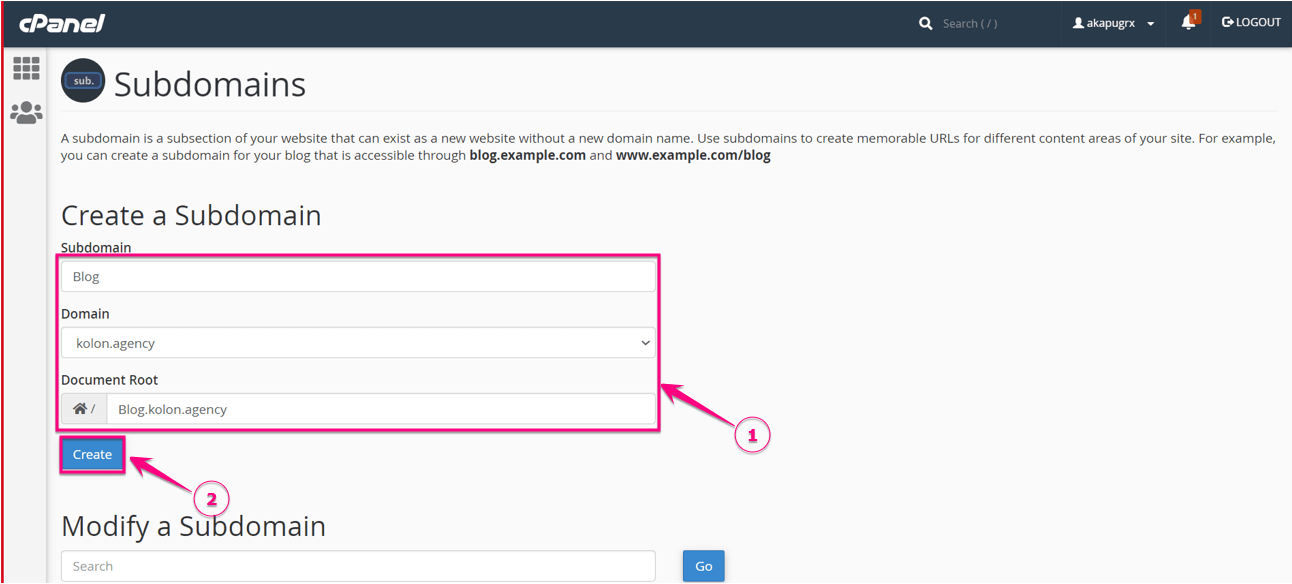
Task: Click the bold blog.example.com text
Action: click(x=528, y=156)
